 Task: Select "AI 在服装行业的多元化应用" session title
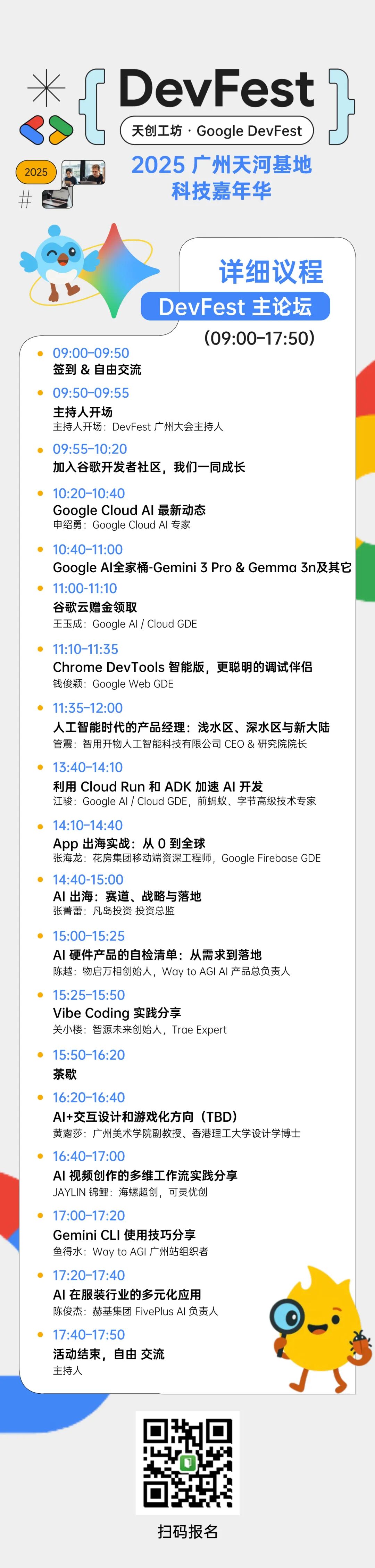coord(127,1294)
